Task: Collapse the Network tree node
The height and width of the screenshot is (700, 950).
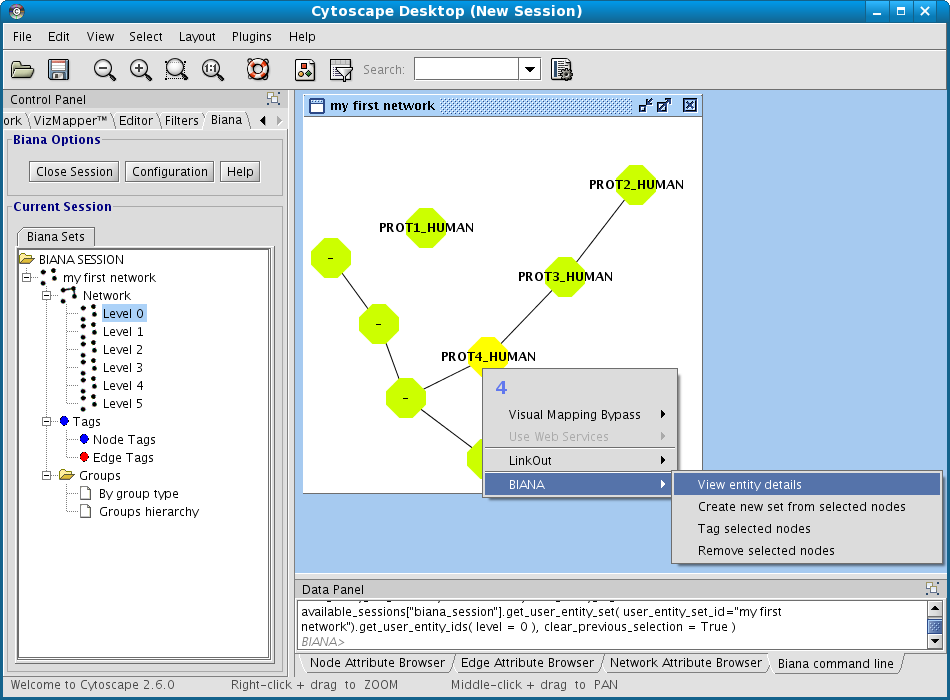Action: [46, 296]
